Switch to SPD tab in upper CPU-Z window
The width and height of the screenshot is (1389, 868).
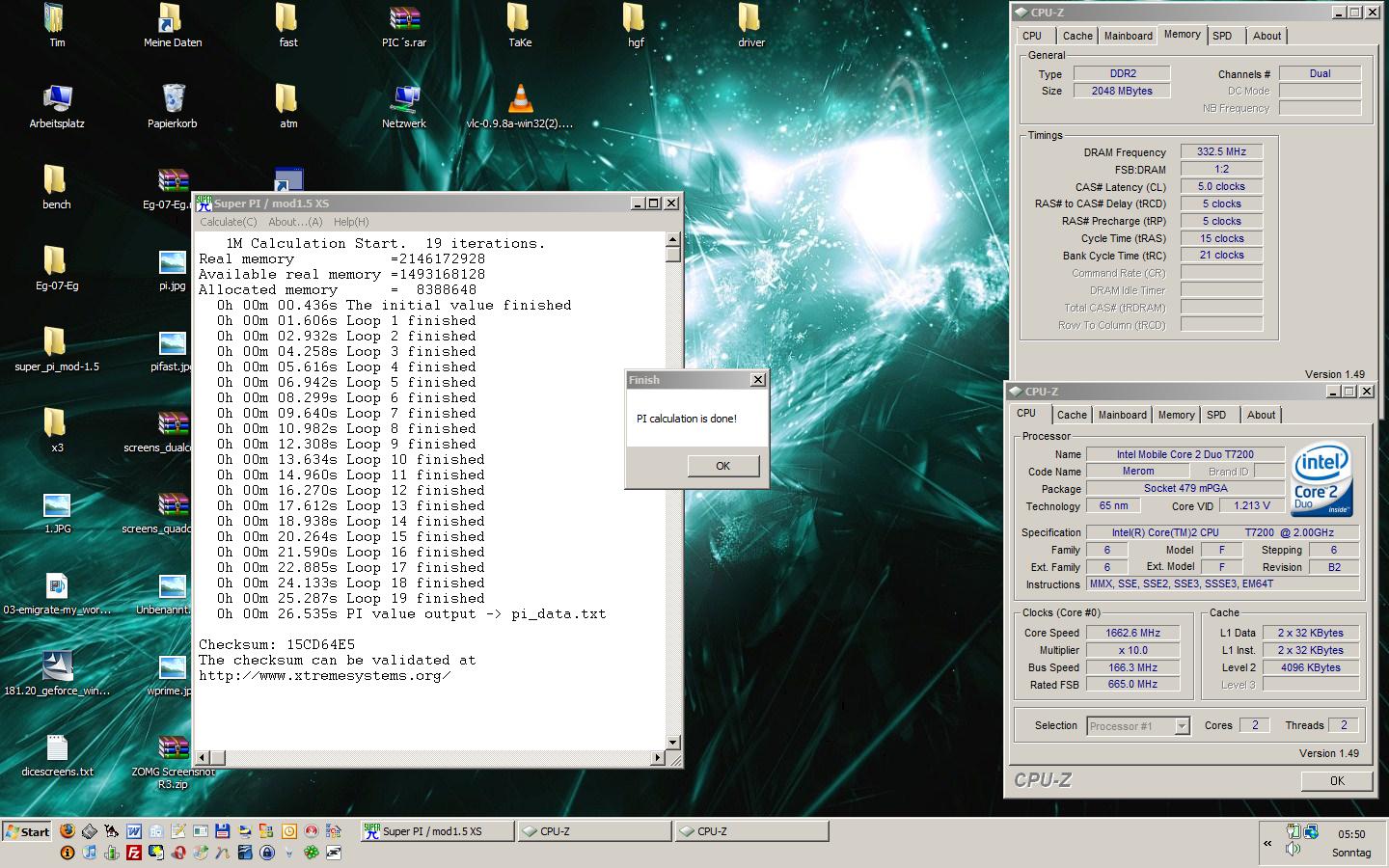coord(1222,36)
